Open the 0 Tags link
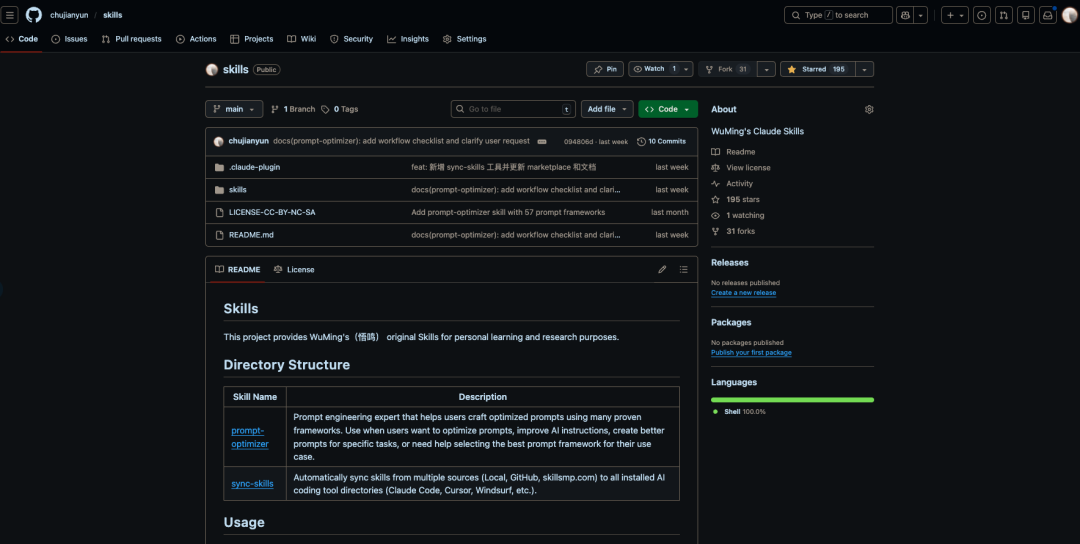Viewport: 1080px width, 544px height. click(340, 109)
